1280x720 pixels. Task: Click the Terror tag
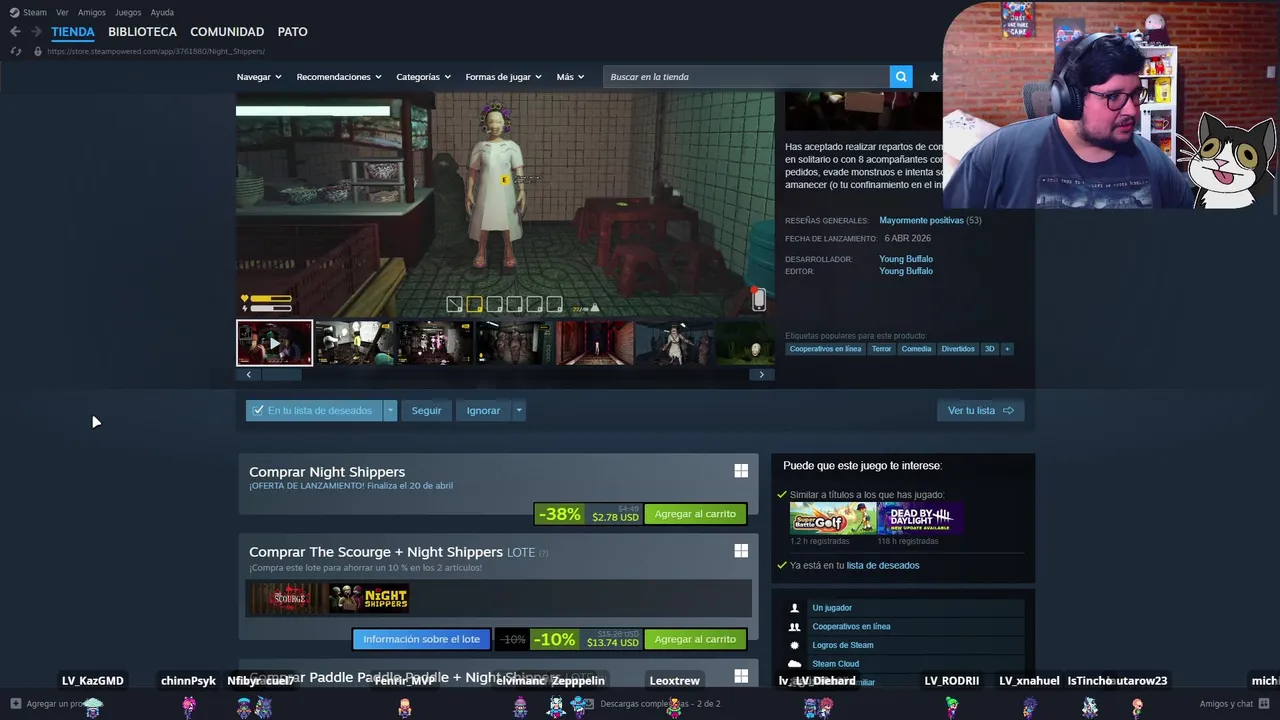[881, 349]
